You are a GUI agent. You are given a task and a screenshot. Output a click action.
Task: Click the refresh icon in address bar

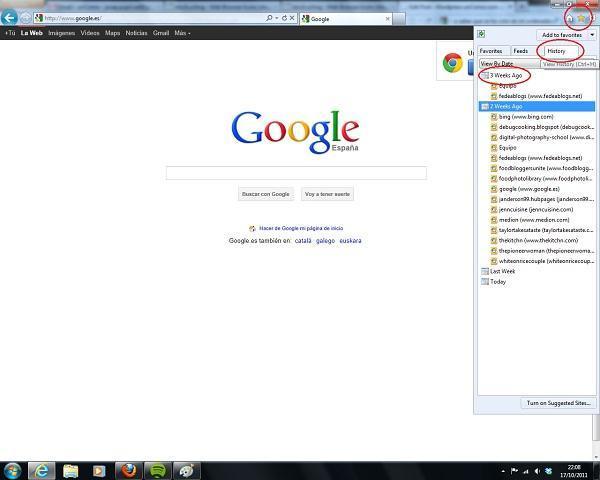284,18
